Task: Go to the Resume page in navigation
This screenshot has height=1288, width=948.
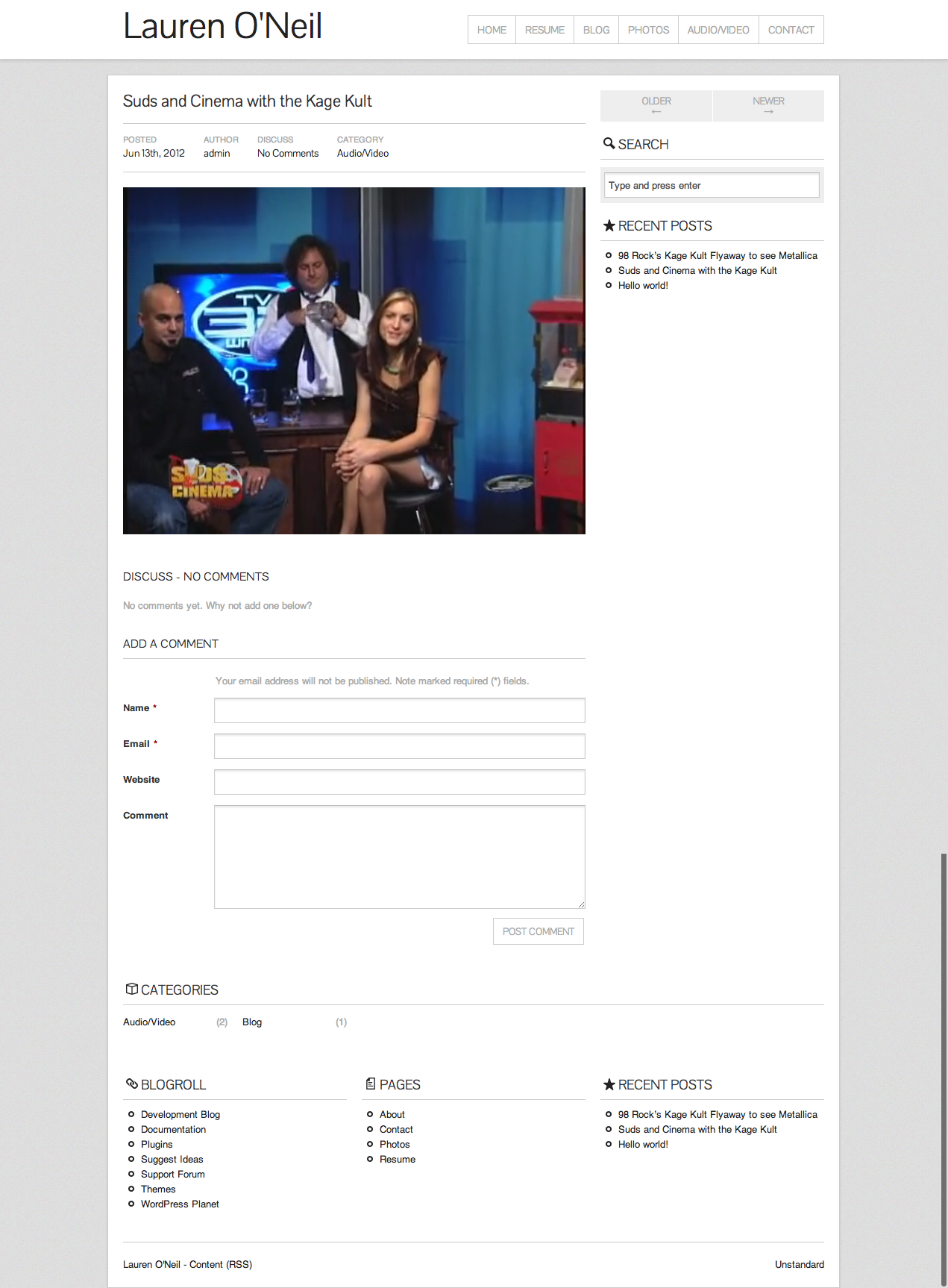Action: (x=544, y=30)
